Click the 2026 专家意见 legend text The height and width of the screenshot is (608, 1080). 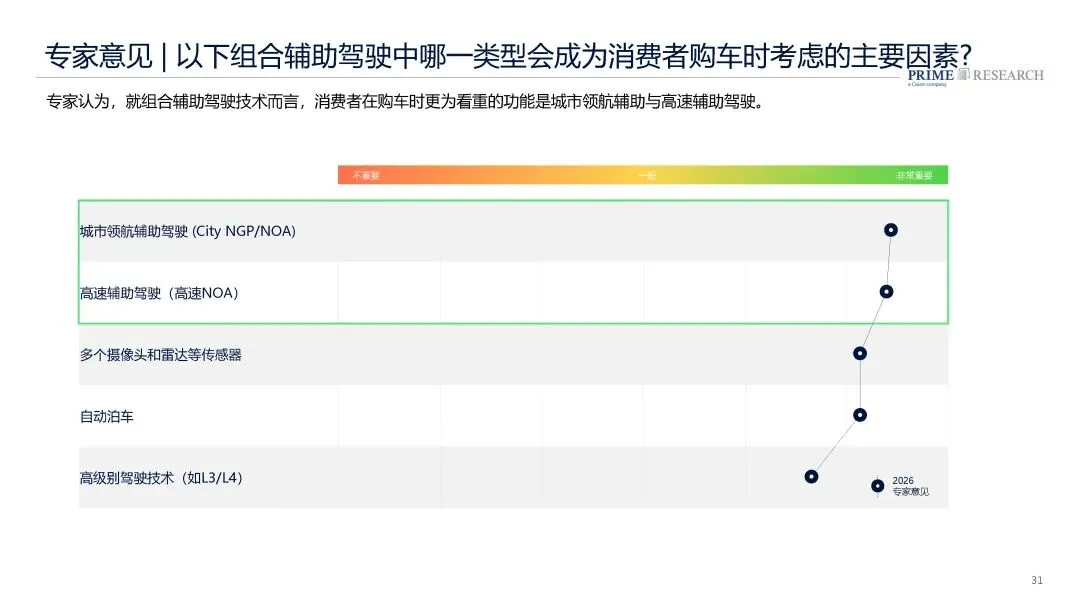point(910,486)
